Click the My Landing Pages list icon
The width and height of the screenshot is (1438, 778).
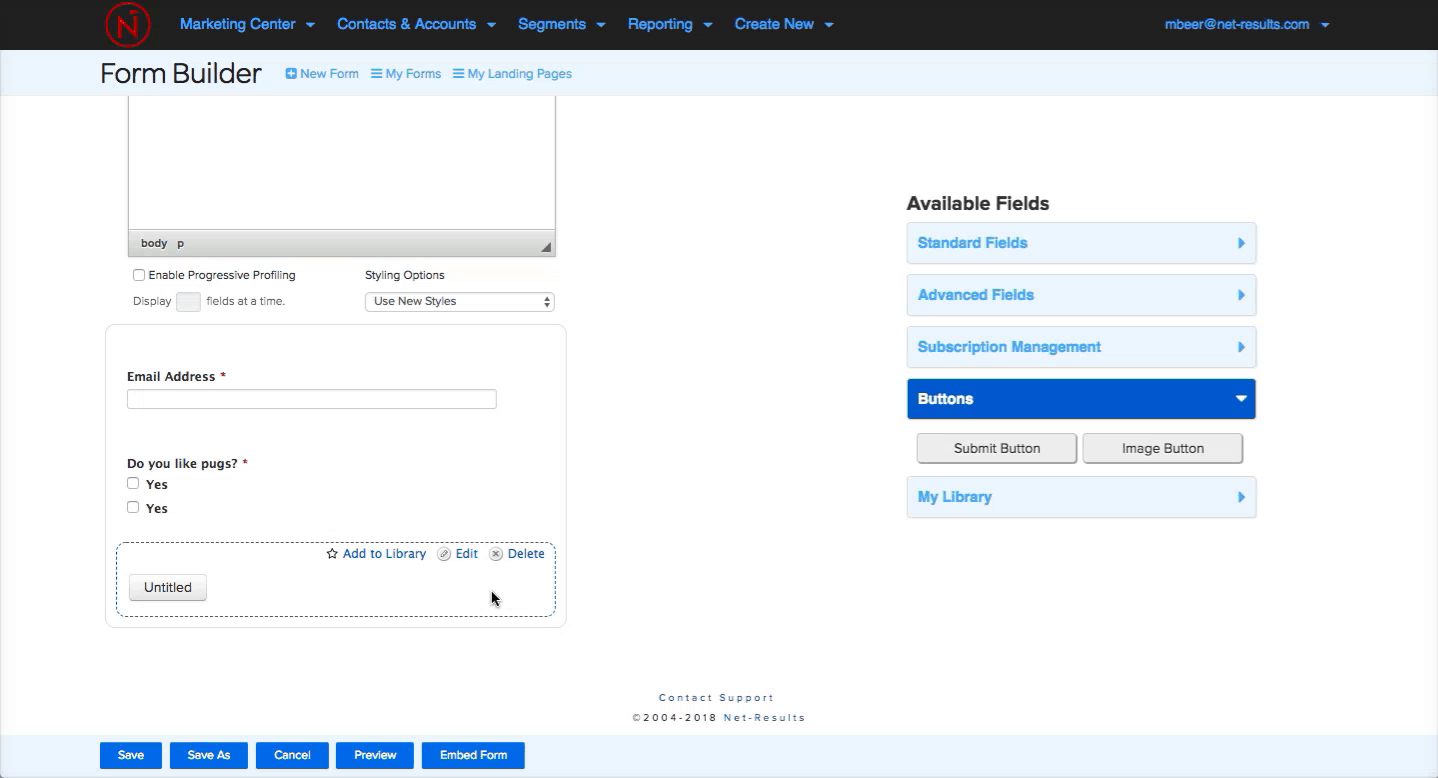(458, 74)
